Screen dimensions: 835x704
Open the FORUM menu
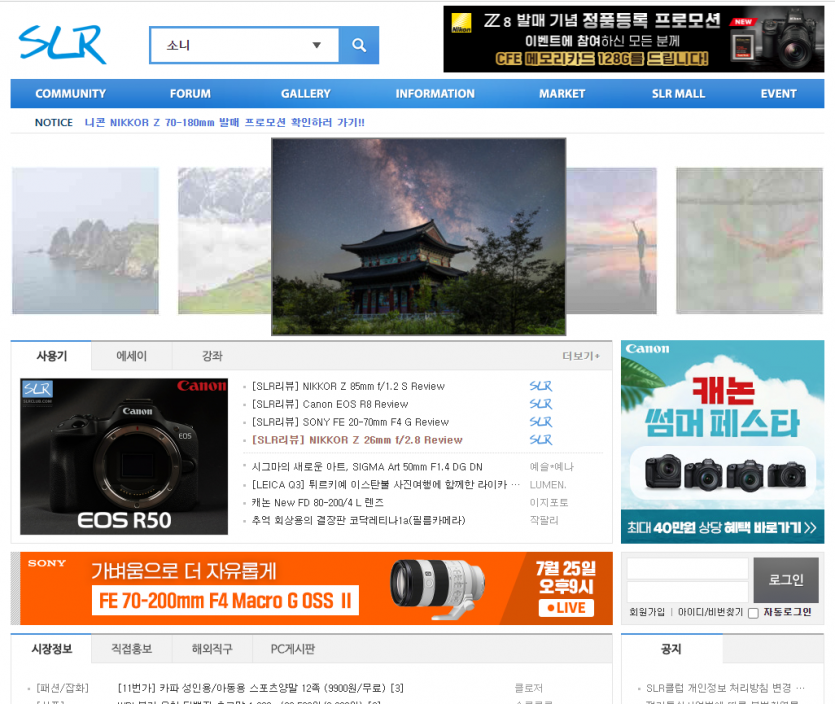190,94
